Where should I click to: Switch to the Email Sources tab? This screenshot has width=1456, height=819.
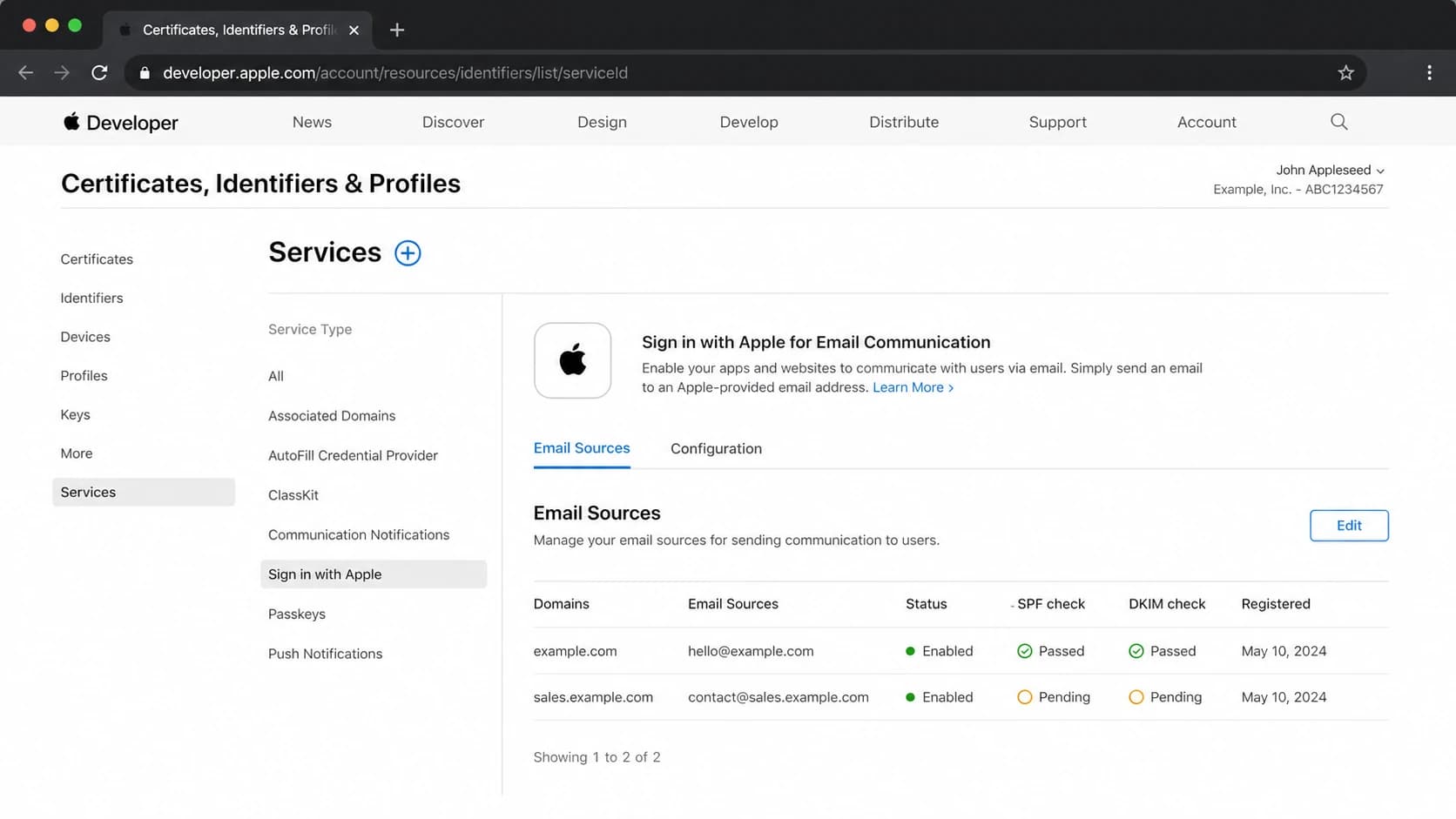(582, 448)
